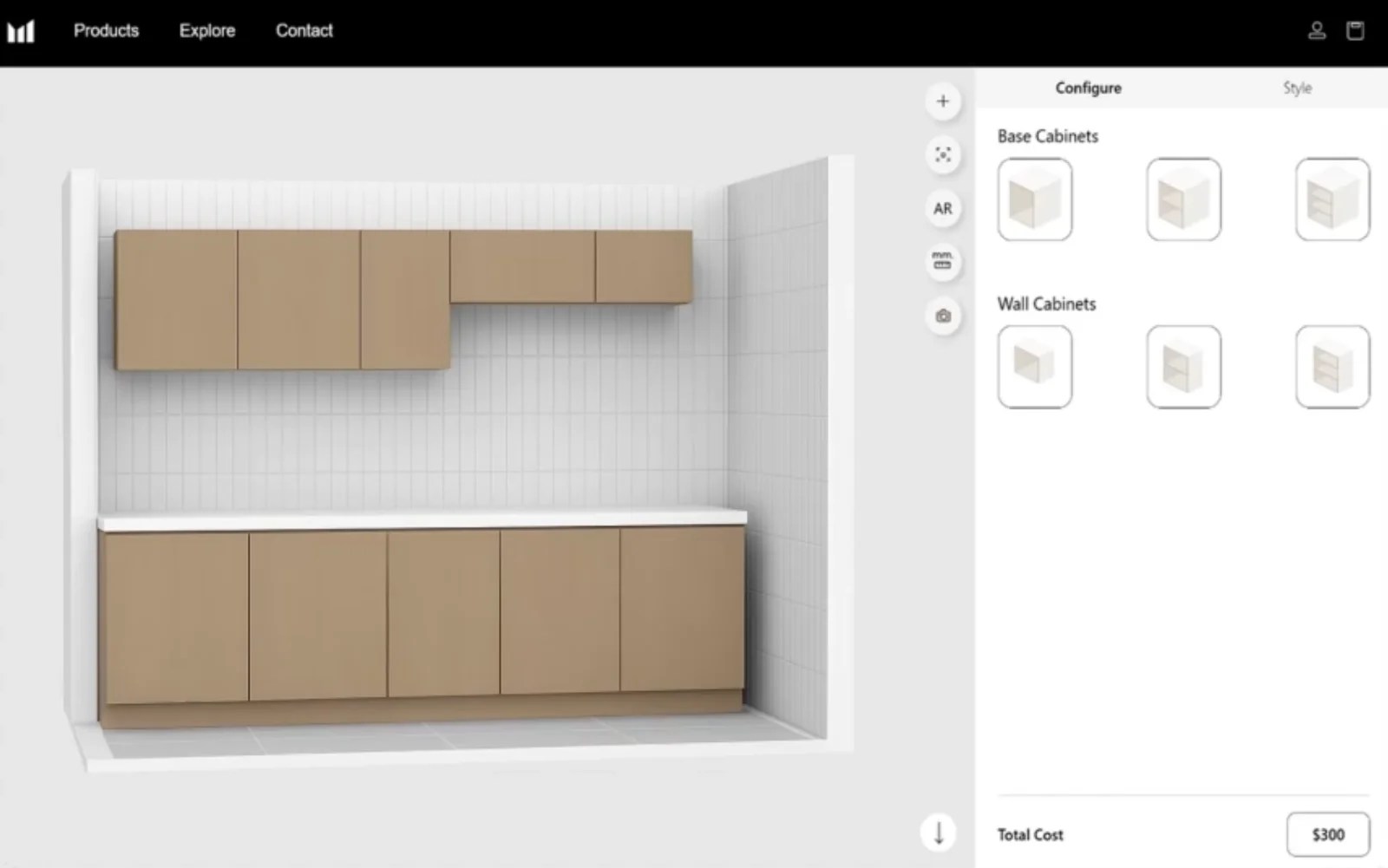1388x868 pixels.
Task: Open the user account icon
Action: pos(1316,30)
